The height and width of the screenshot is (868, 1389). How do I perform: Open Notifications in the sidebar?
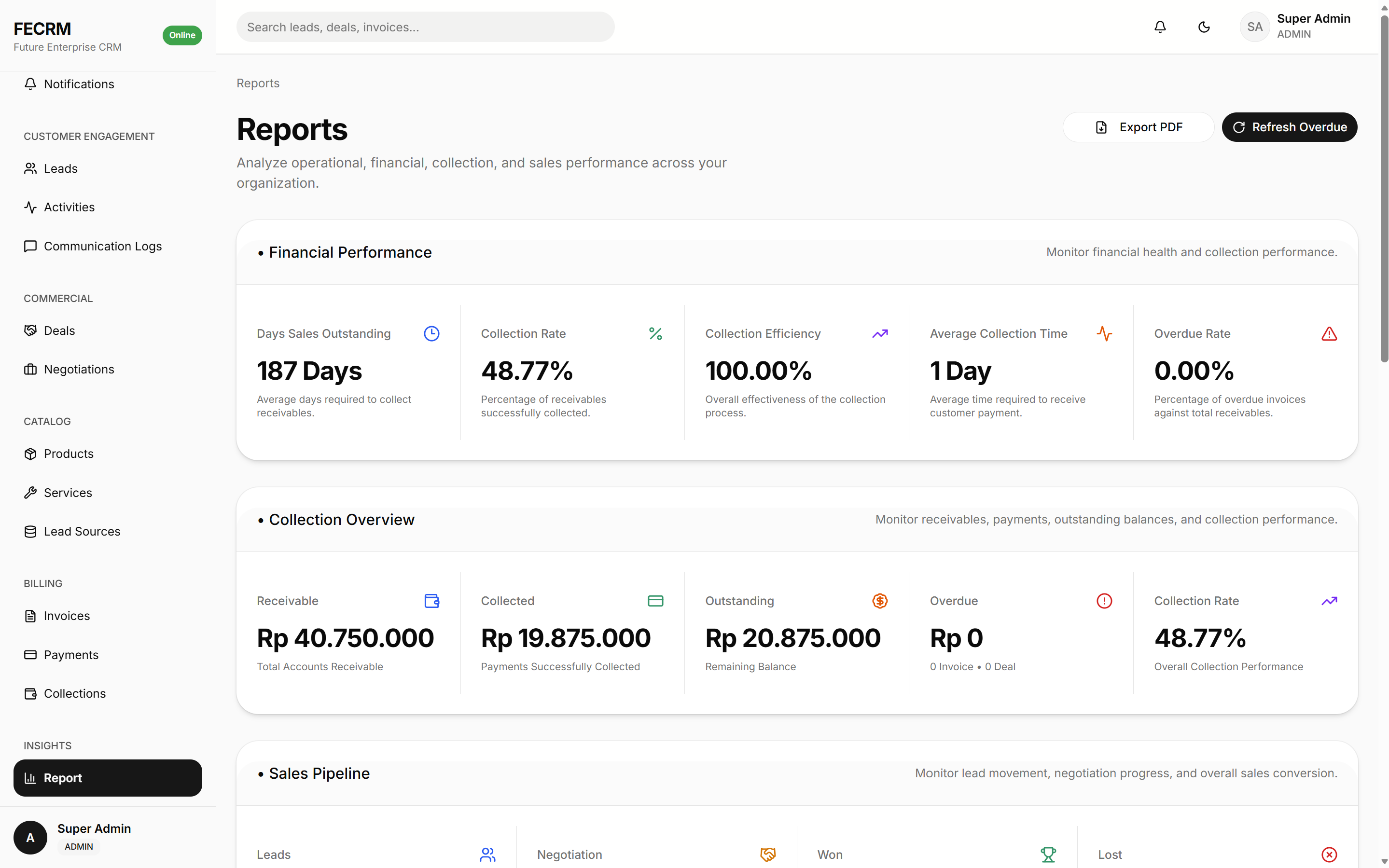coord(107,84)
